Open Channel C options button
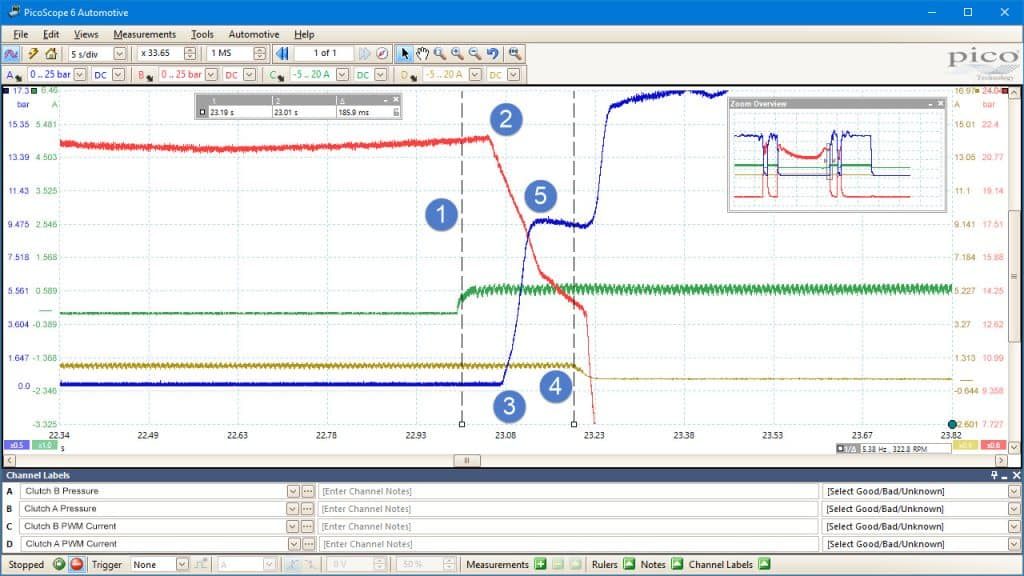This screenshot has height=576, width=1024. coord(276,75)
